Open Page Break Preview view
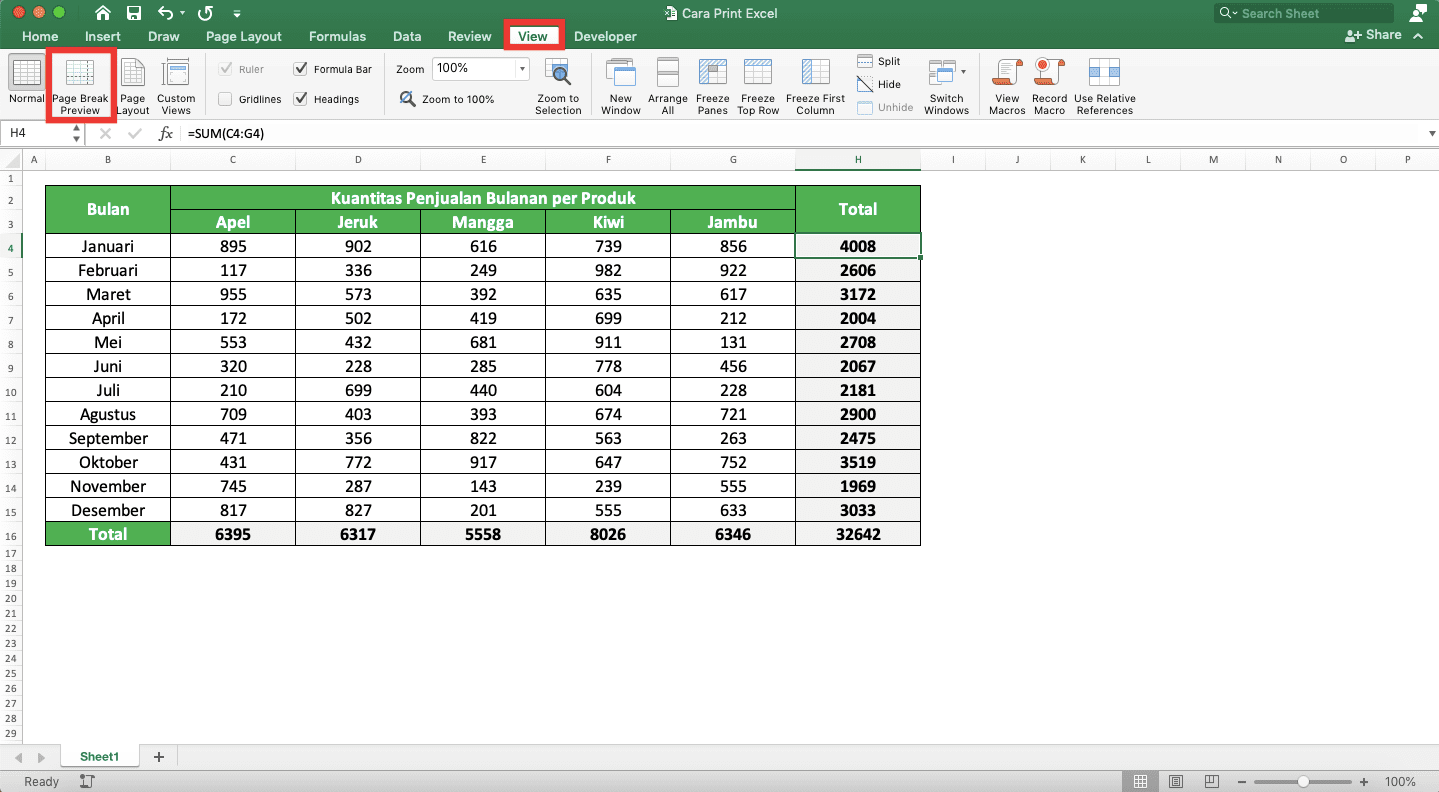 coord(80,86)
